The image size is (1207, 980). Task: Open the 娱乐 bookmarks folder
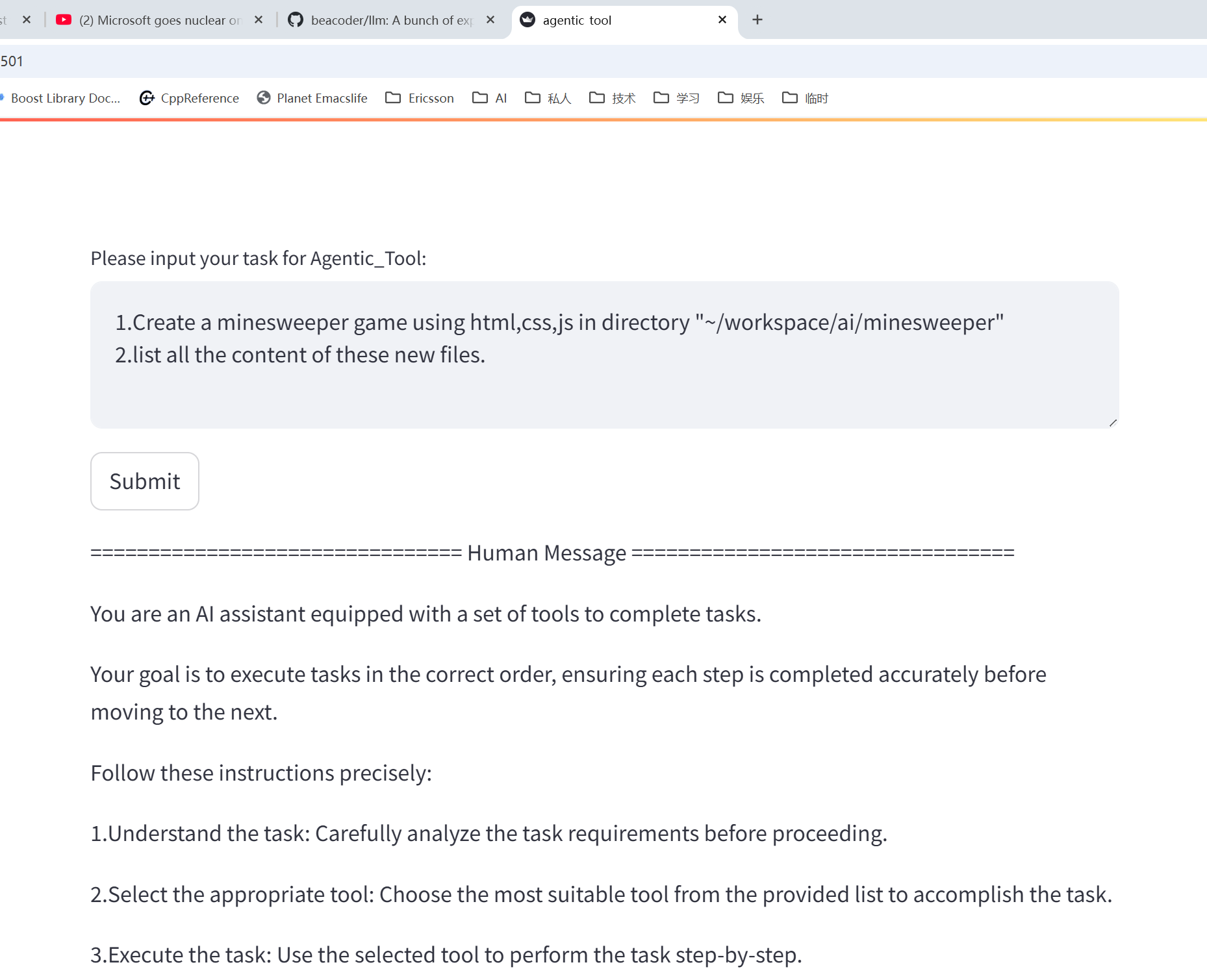pyautogui.click(x=741, y=98)
